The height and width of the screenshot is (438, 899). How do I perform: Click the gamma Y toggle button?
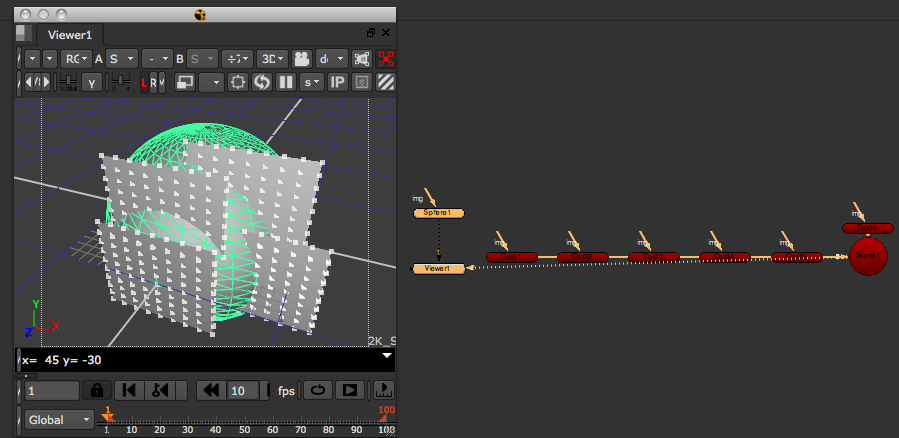tap(92, 82)
